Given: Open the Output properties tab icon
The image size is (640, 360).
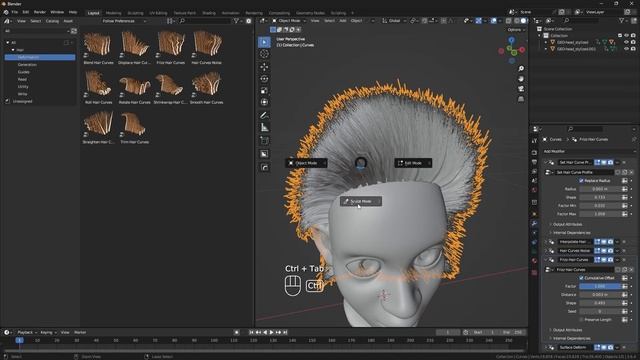Looking at the screenshot, I should pos(534,162).
